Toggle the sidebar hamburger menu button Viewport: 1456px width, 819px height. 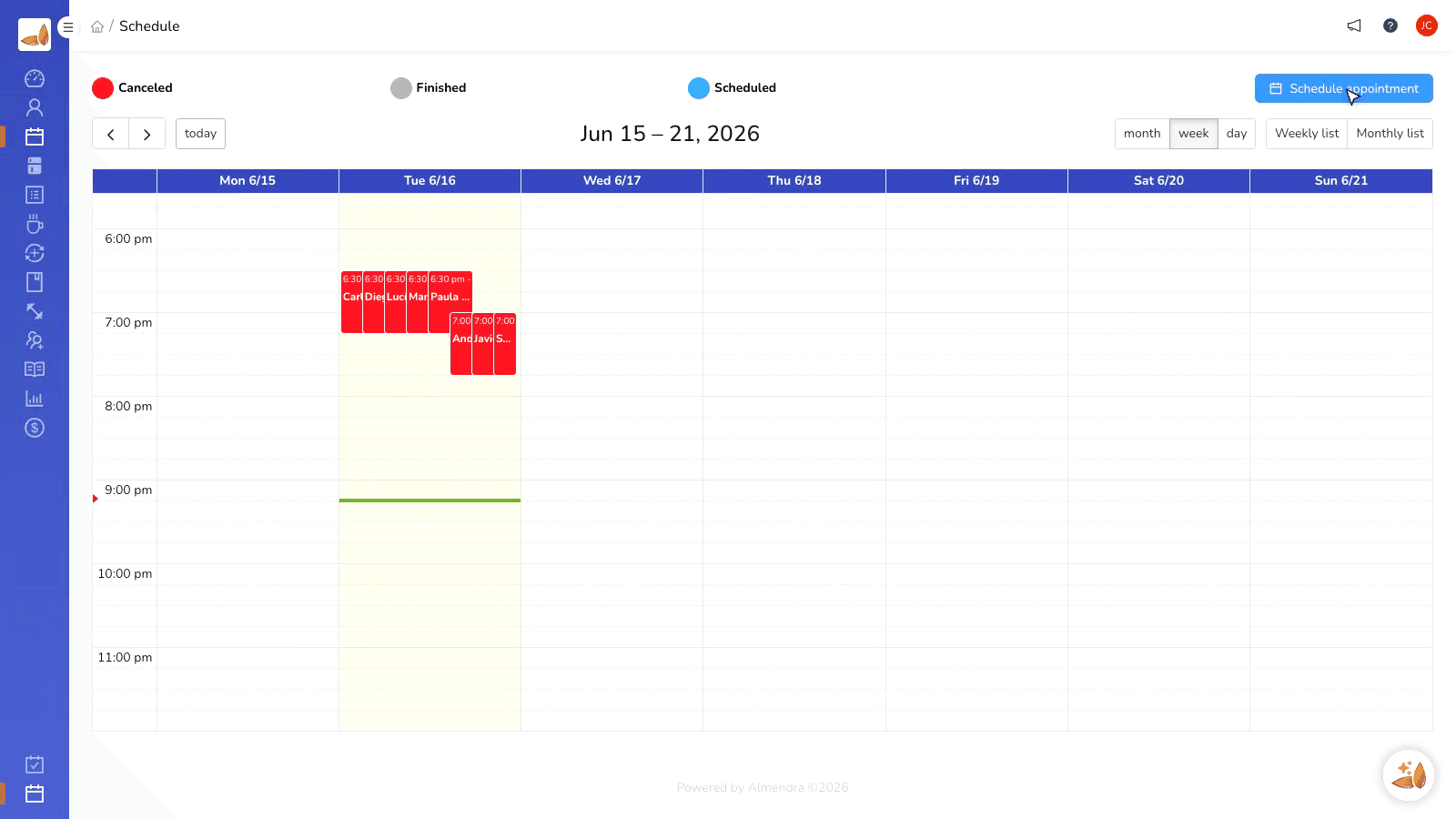click(67, 27)
